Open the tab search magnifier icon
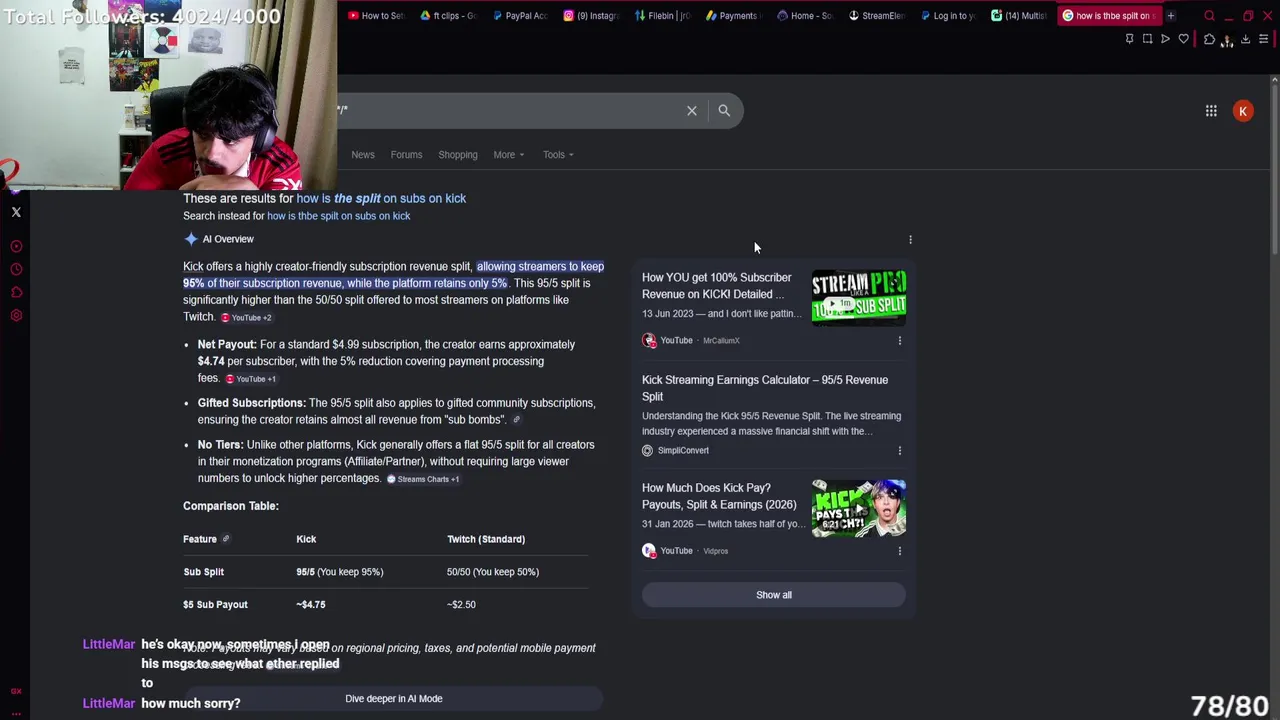Image resolution: width=1280 pixels, height=720 pixels. [1209, 16]
